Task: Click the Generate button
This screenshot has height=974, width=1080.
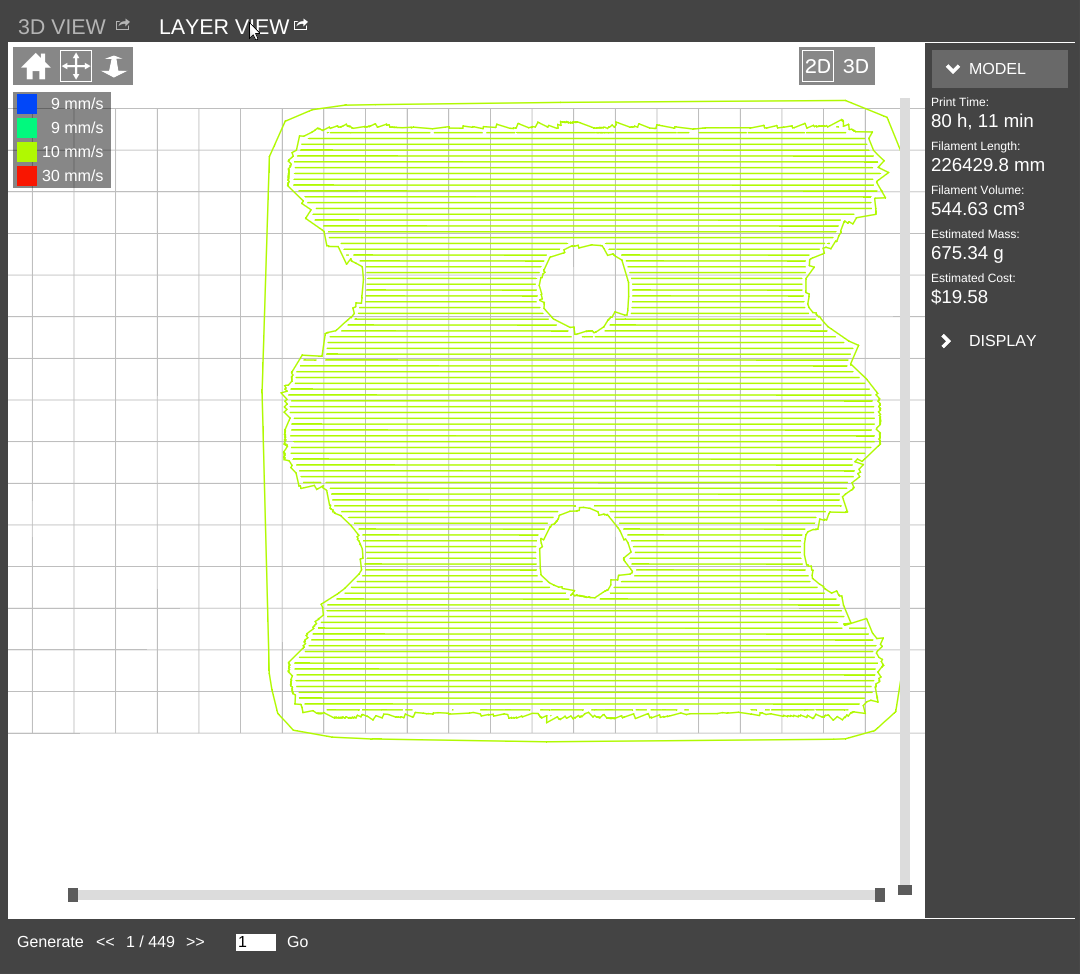Action: coord(50,942)
